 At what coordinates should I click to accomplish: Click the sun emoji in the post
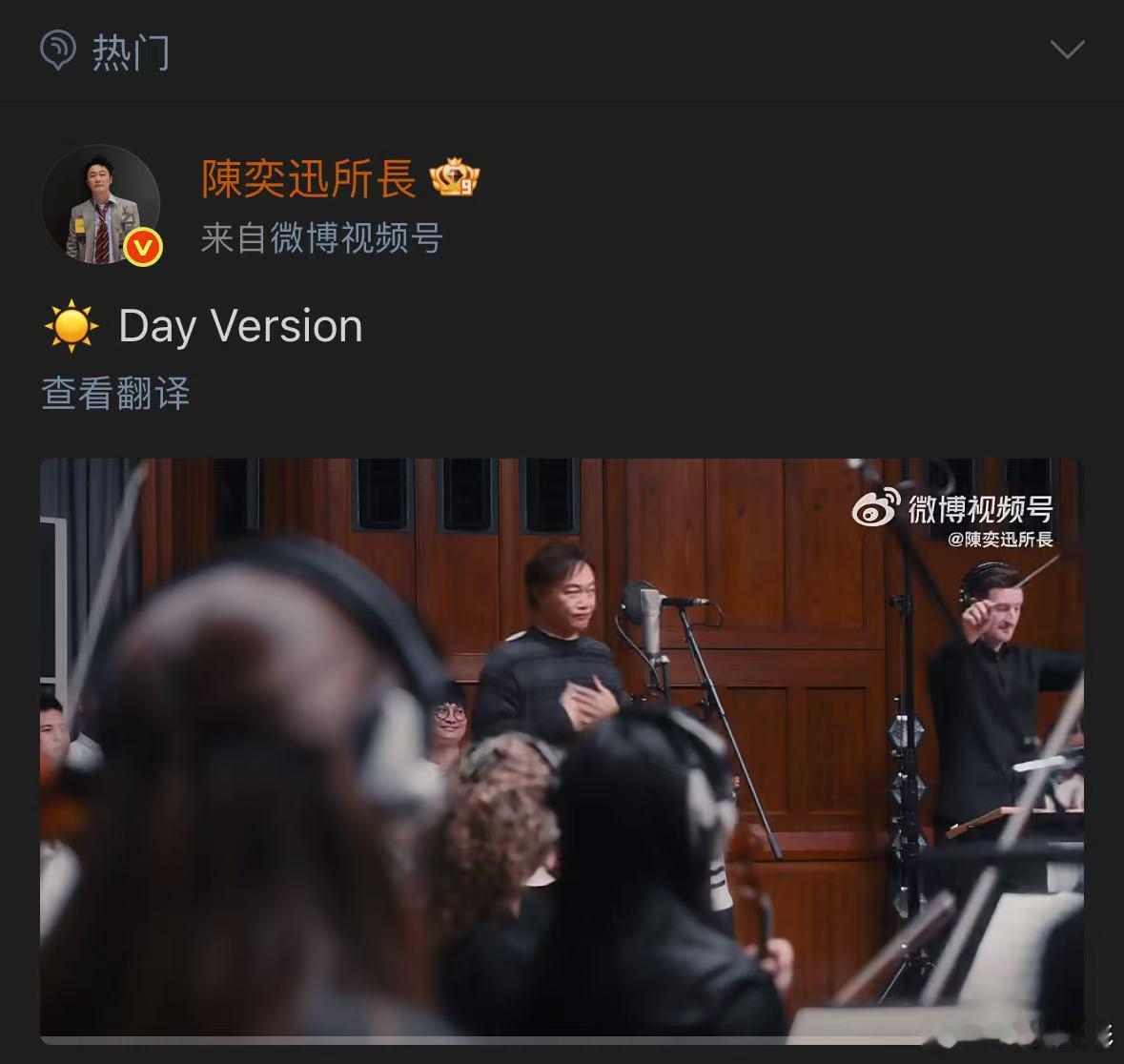71,326
